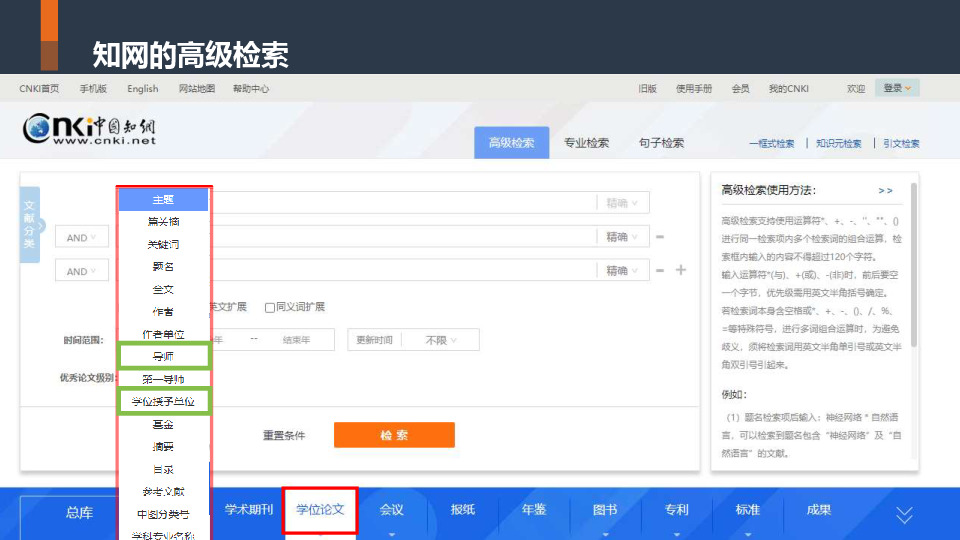
Task: Select the 成果 database tab
Action: pos(819,509)
